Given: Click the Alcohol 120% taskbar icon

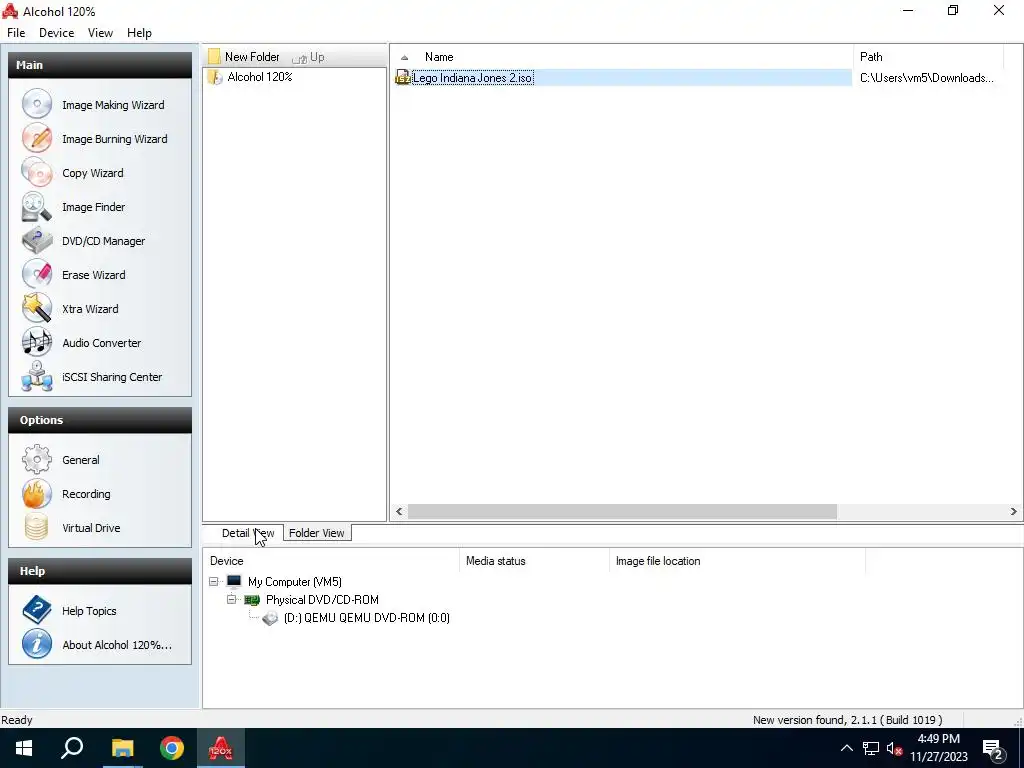Looking at the screenshot, I should tap(221, 748).
